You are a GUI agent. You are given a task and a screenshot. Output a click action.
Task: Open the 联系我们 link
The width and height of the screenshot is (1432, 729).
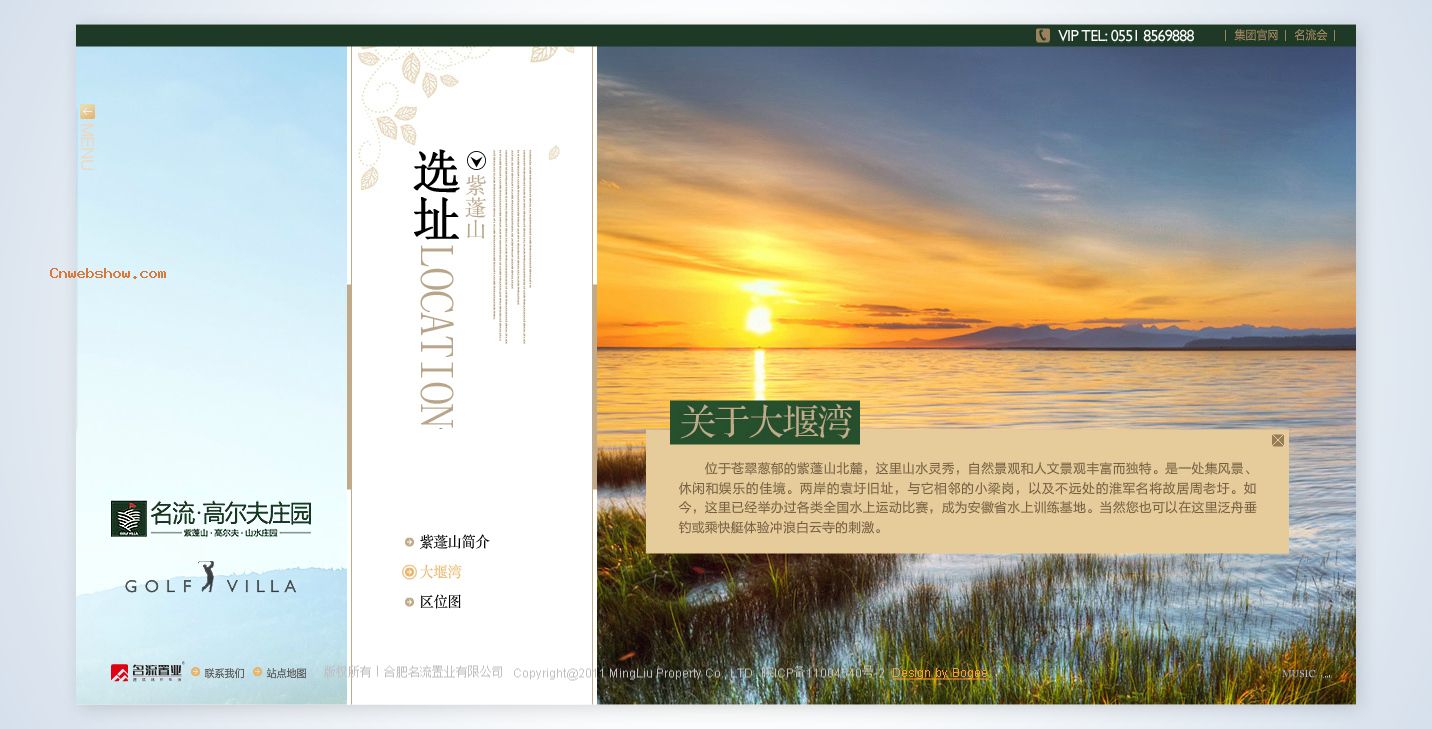tap(224, 673)
